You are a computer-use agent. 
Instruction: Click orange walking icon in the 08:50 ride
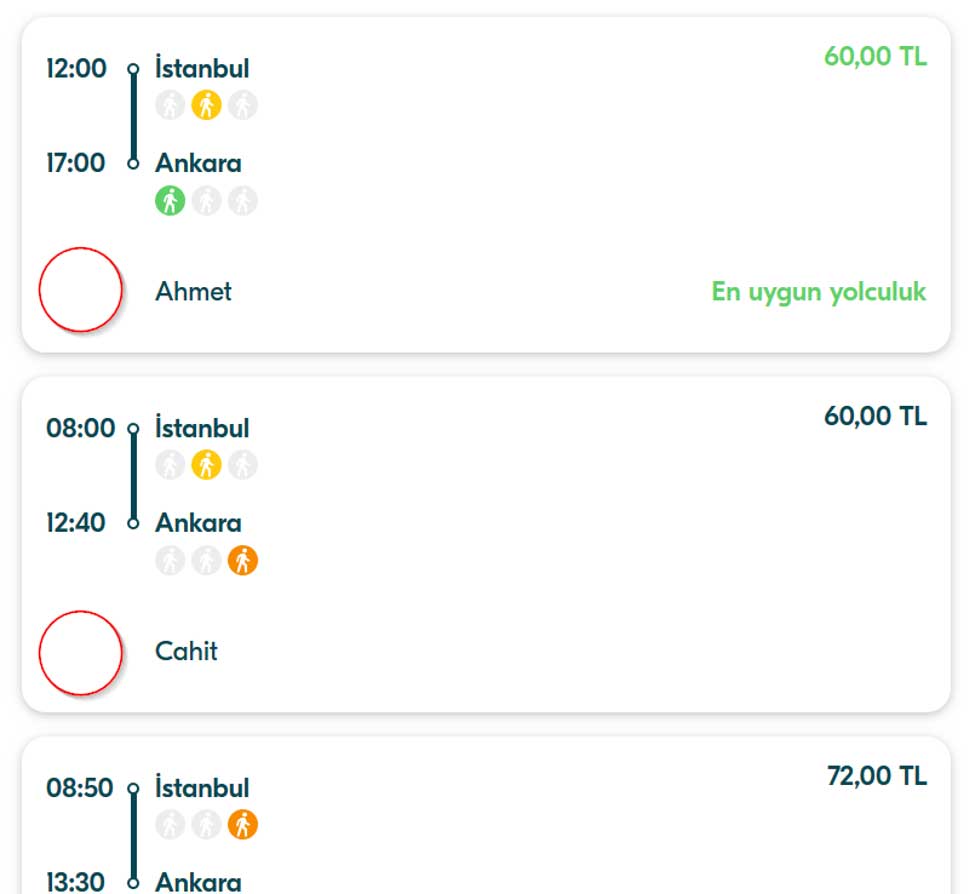pyautogui.click(x=242, y=825)
